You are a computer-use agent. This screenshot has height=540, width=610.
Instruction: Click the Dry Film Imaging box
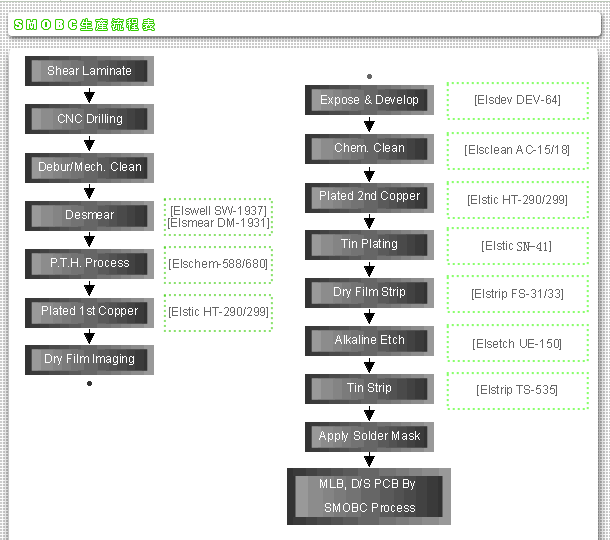point(89,359)
